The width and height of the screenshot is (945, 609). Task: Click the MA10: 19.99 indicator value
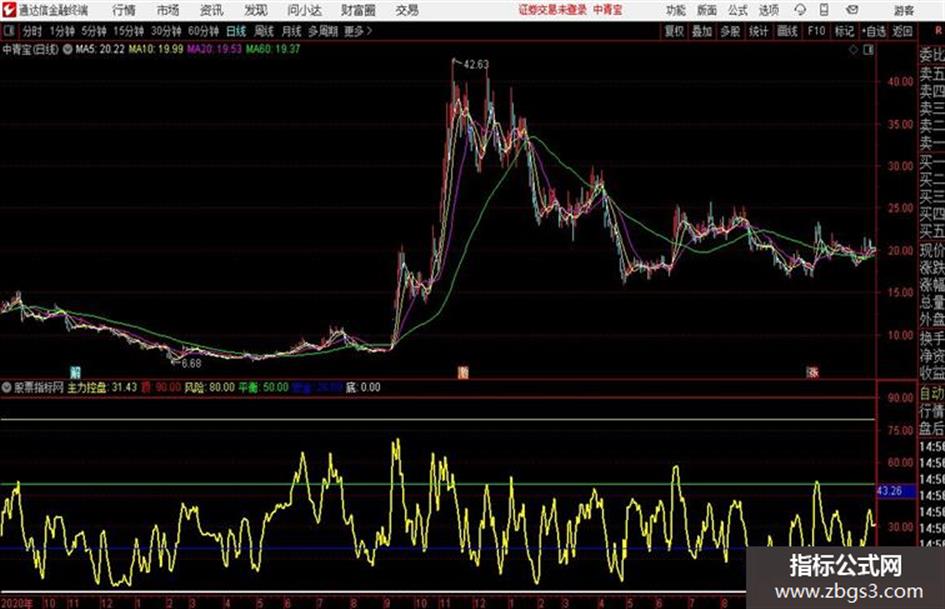[x=155, y=49]
